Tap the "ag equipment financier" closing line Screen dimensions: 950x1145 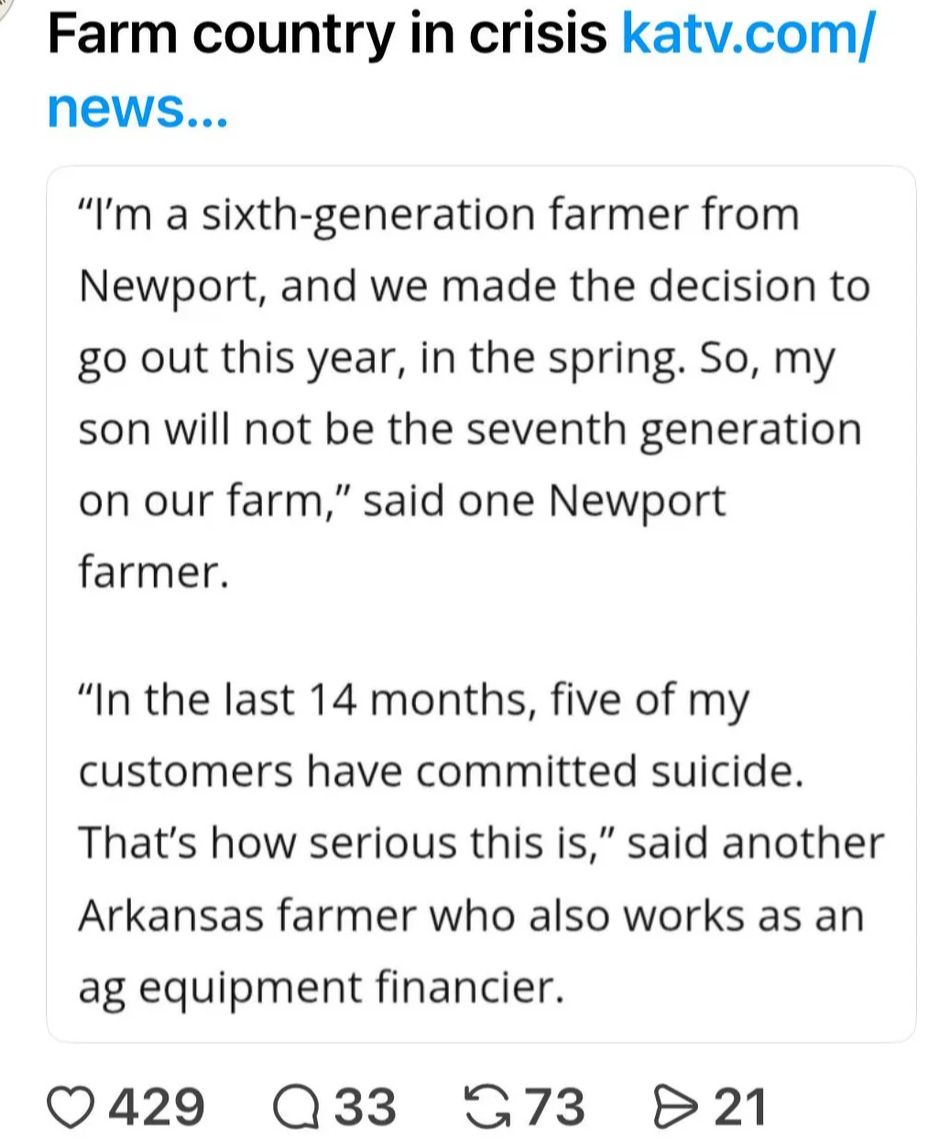click(x=321, y=987)
